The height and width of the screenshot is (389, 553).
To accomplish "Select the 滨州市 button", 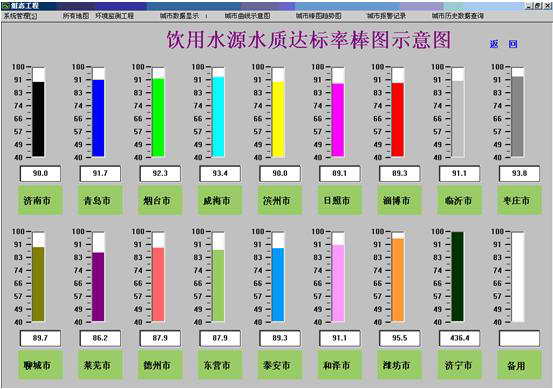I will (x=280, y=201).
